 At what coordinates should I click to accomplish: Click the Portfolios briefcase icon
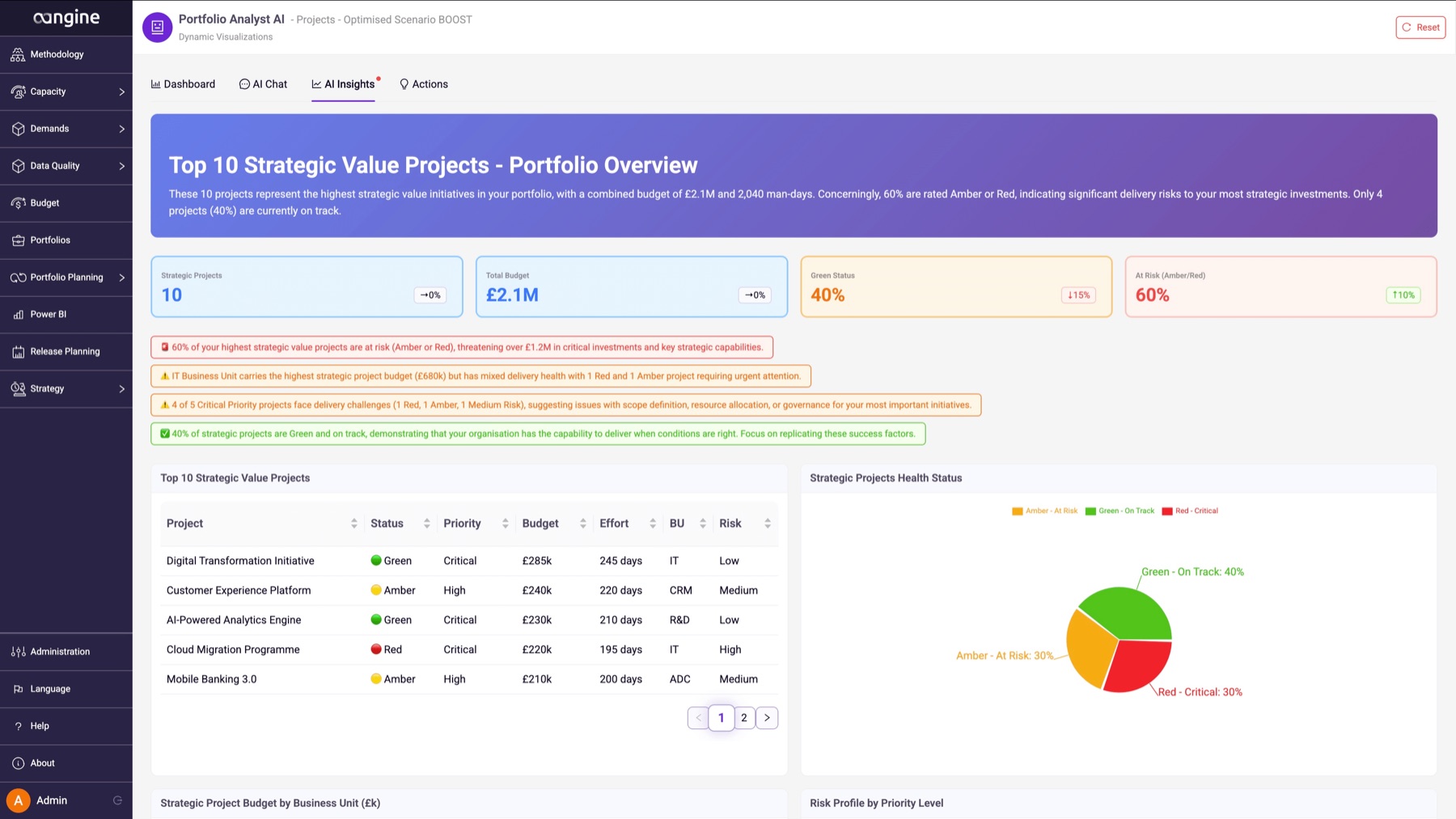click(18, 240)
